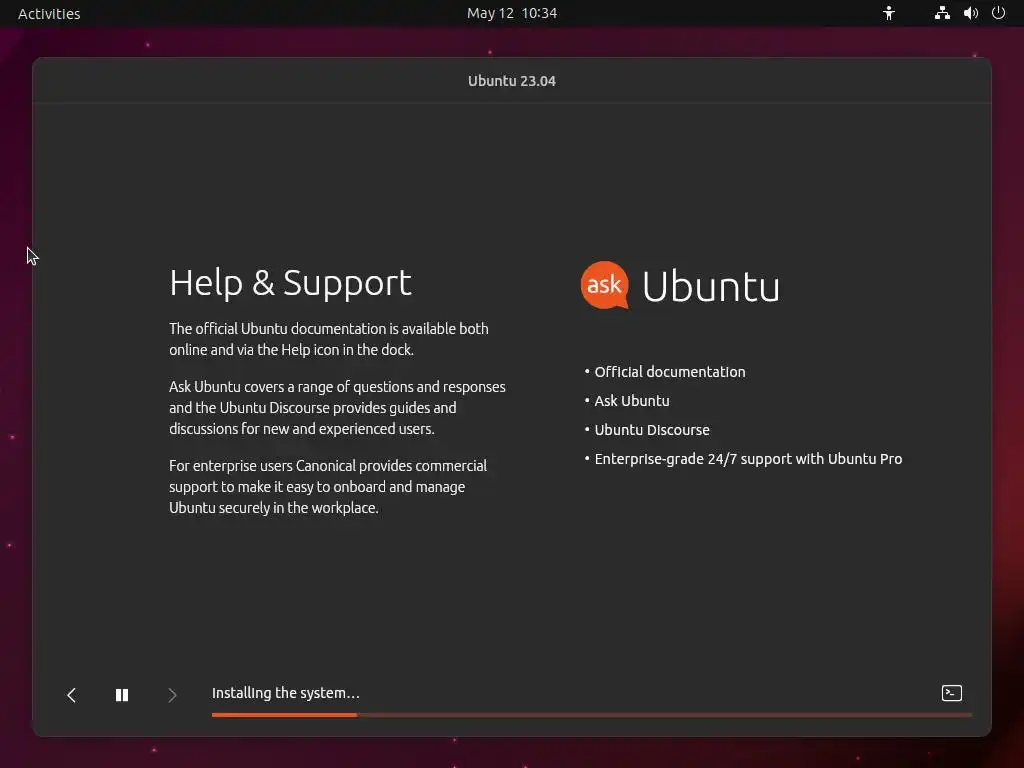This screenshot has width=1024, height=768.
Task: Click the Ask Ubuntu bullet item
Action: [627, 401]
